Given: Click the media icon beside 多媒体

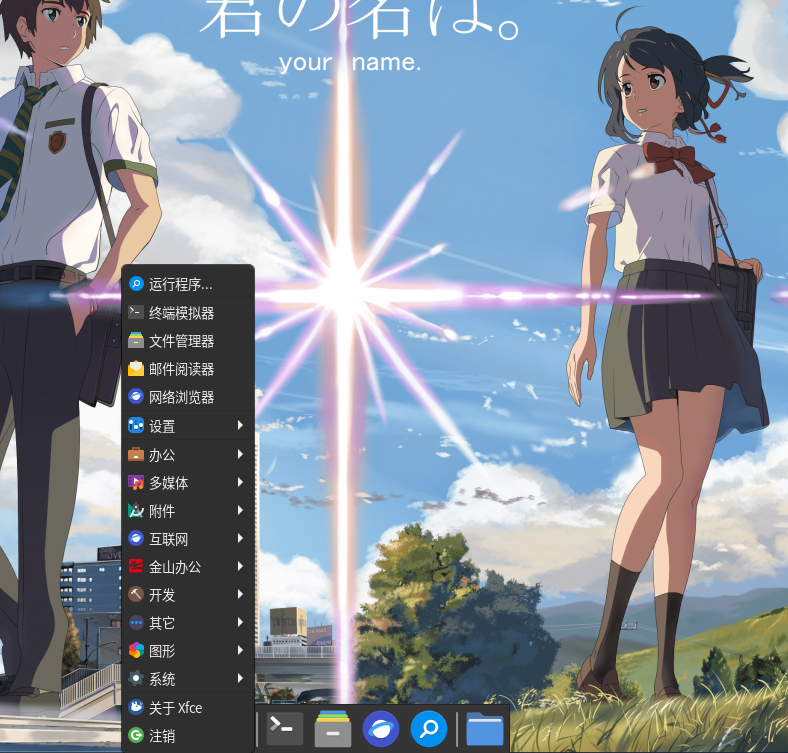Looking at the screenshot, I should point(136,483).
